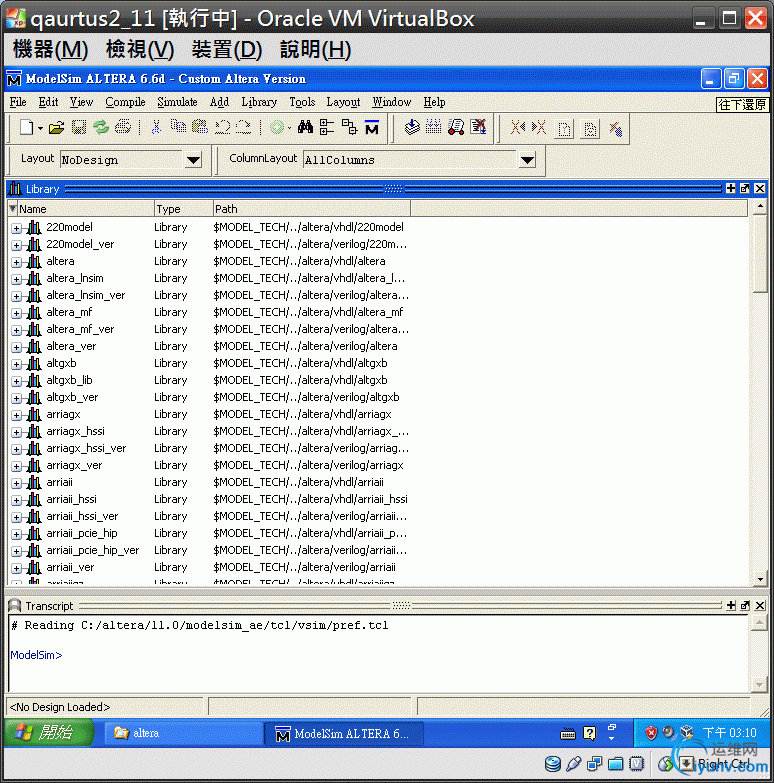Click the second crossed-arrows coverage icon

(539, 128)
